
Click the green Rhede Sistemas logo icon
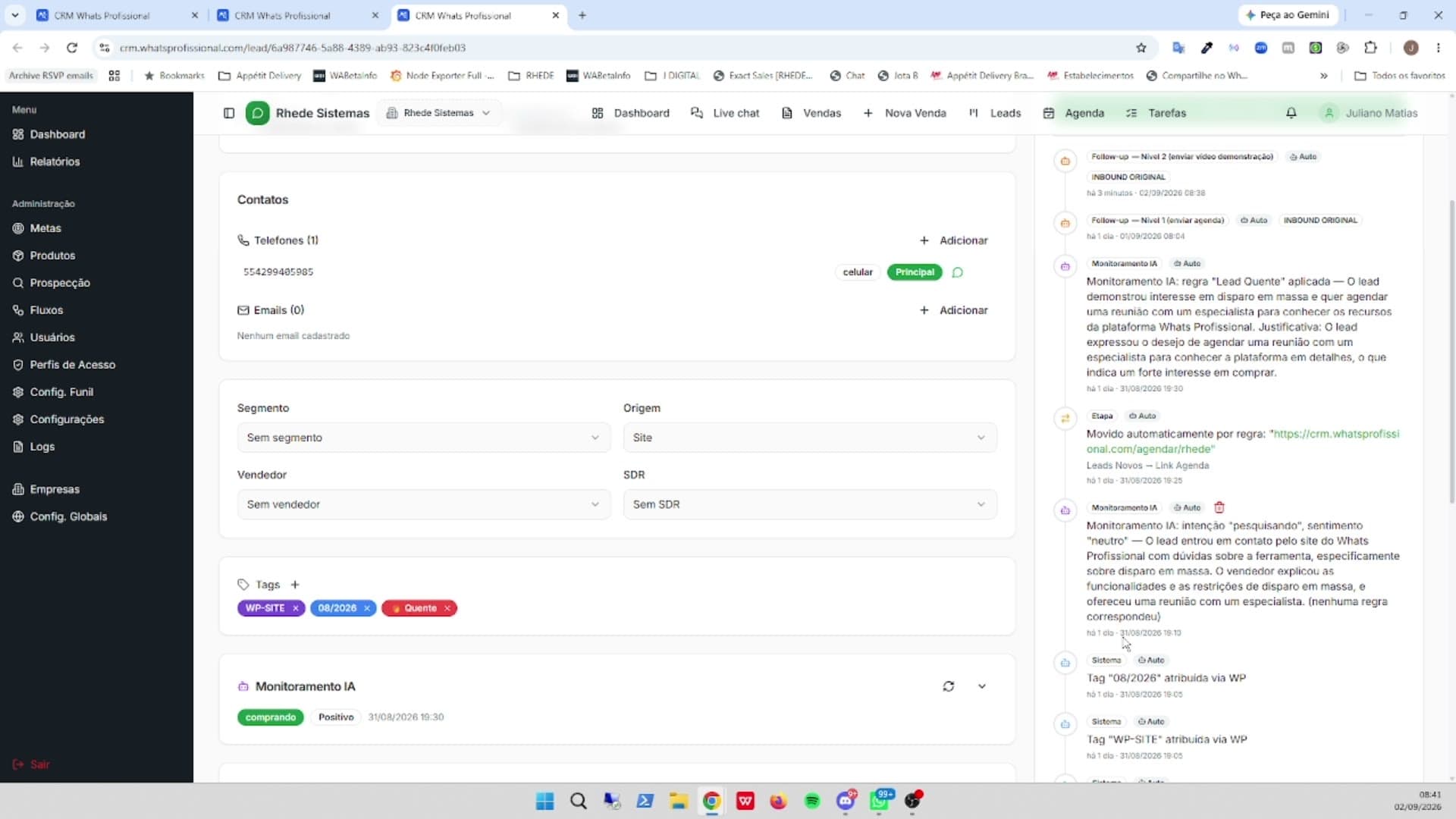pyautogui.click(x=257, y=113)
